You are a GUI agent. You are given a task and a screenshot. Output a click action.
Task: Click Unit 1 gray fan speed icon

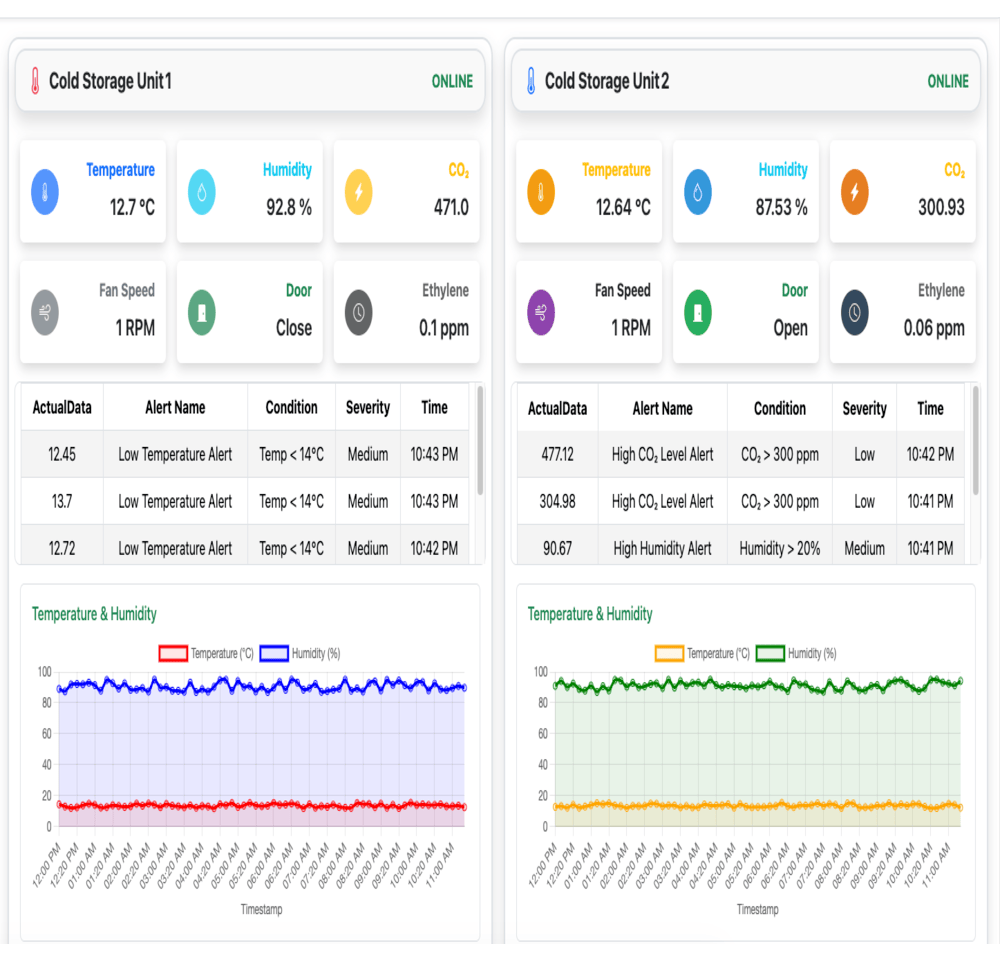45,313
